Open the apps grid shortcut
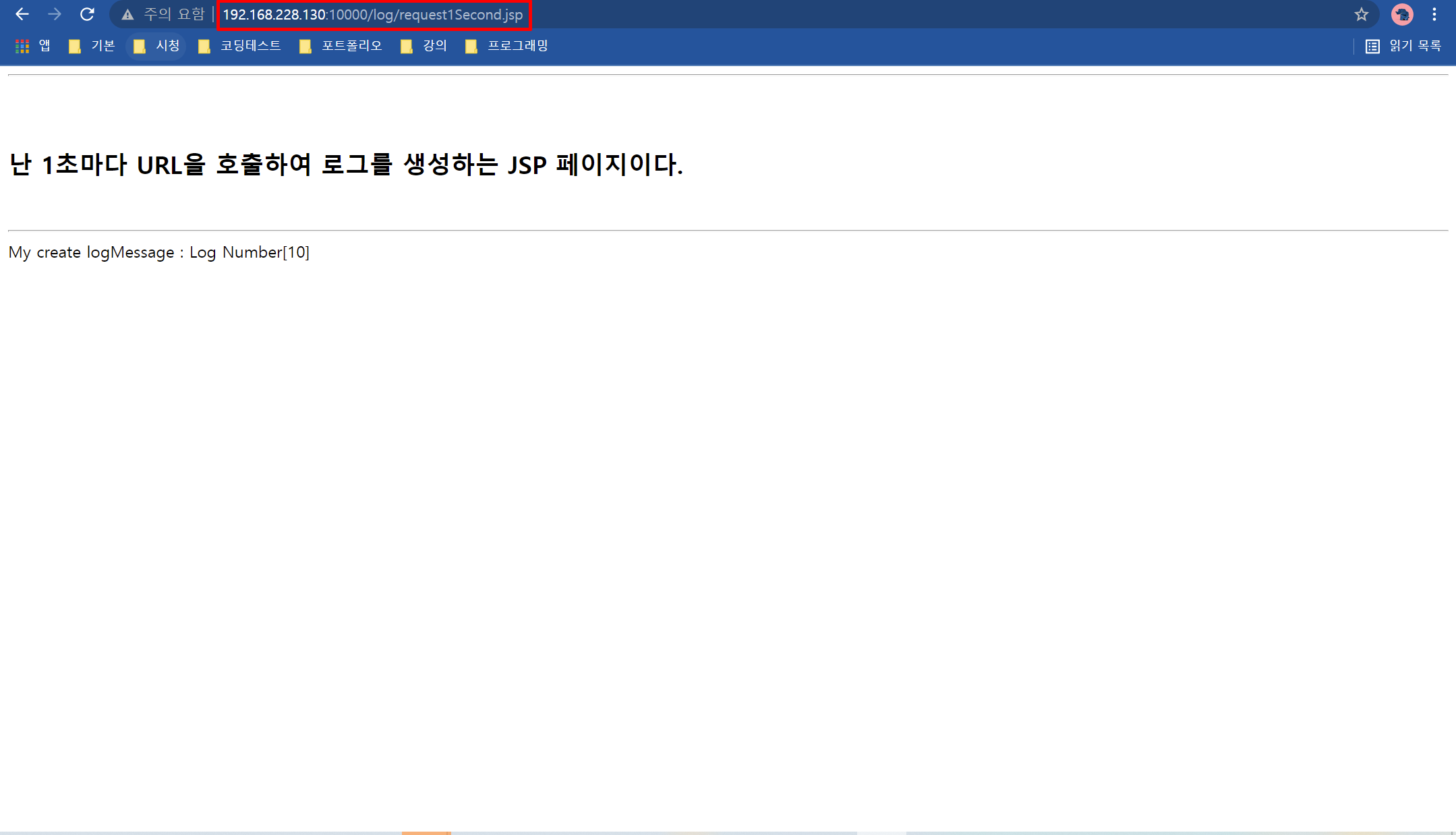The width and height of the screenshot is (1456, 835). 22,46
